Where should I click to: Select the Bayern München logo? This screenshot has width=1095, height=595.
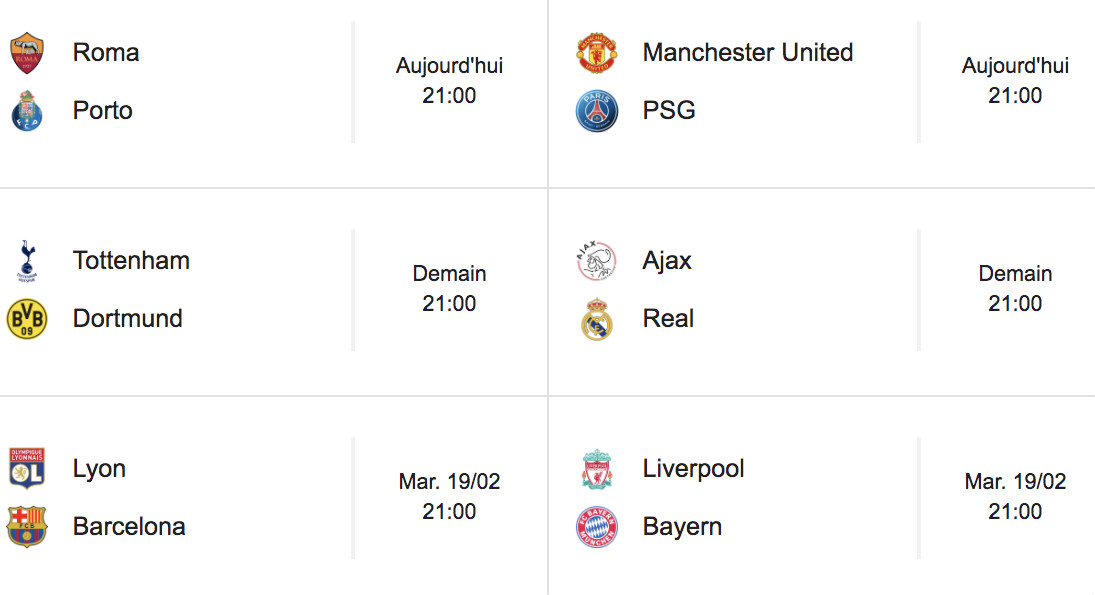pyautogui.click(x=596, y=527)
